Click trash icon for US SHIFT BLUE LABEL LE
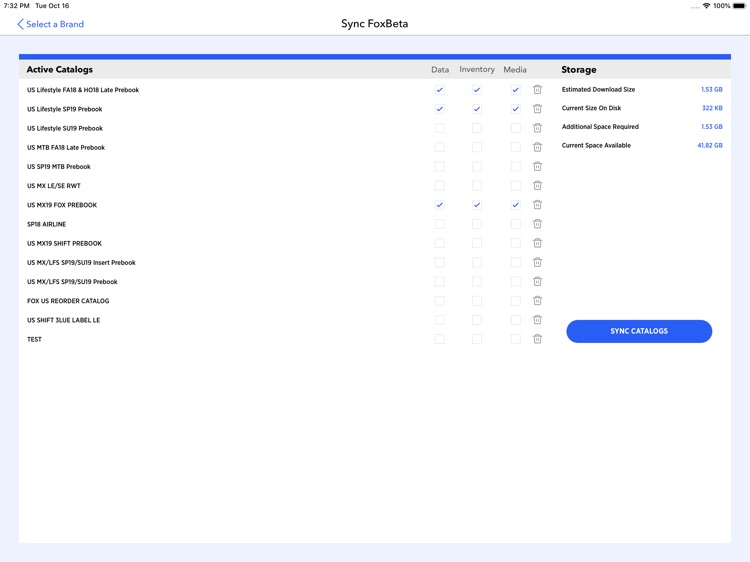750x562 pixels. click(537, 320)
